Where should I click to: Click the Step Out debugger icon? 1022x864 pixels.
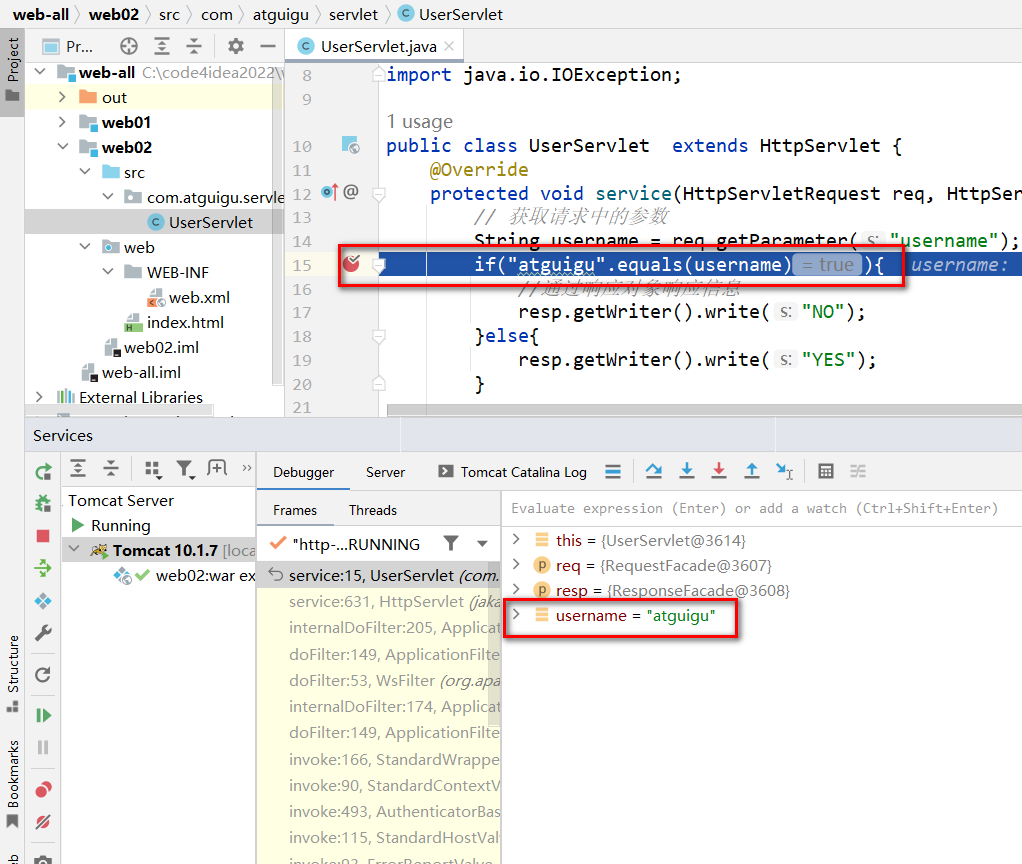tap(752, 471)
